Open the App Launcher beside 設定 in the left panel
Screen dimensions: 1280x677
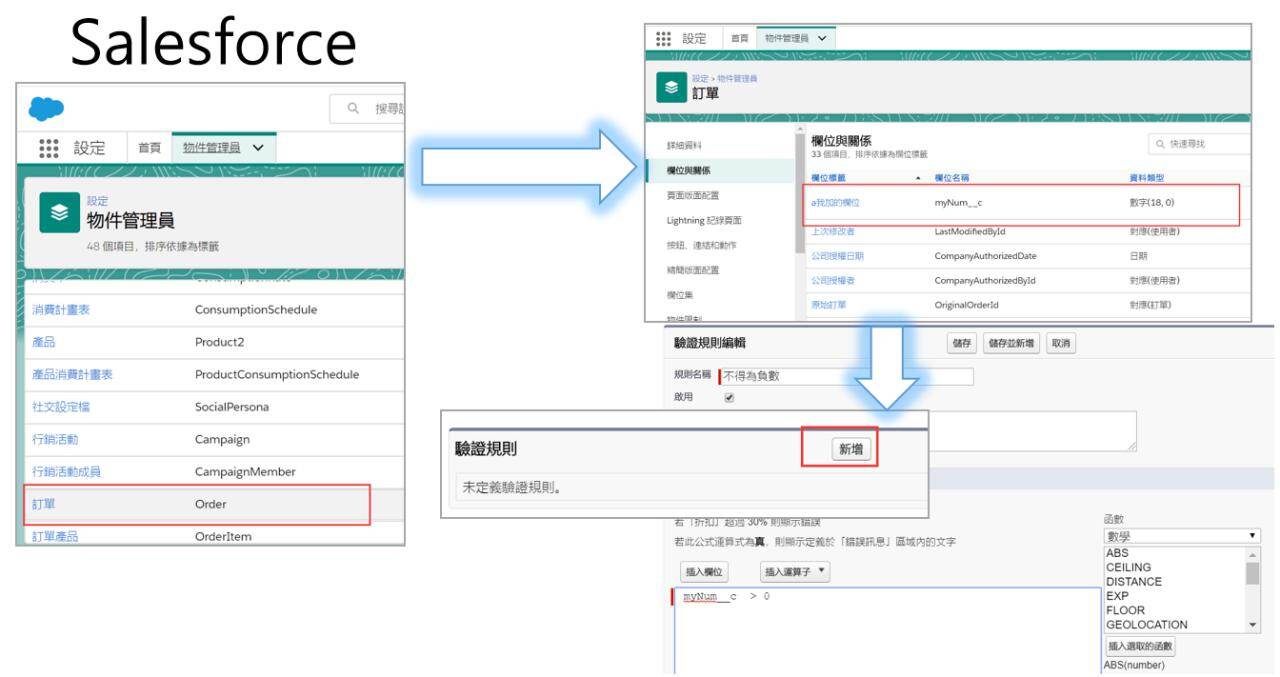pos(48,147)
